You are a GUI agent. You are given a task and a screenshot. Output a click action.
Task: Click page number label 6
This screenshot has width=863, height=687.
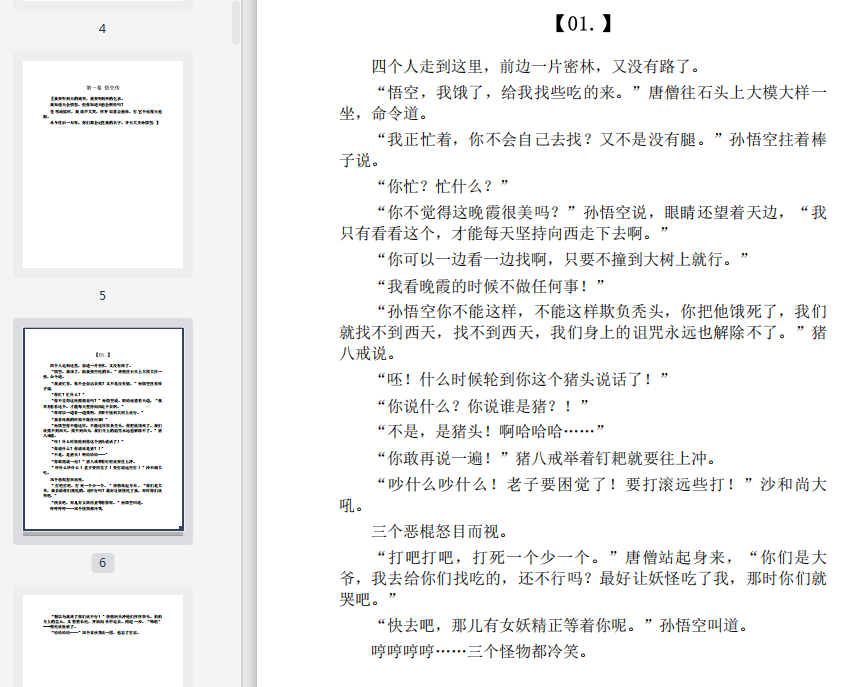(x=102, y=563)
